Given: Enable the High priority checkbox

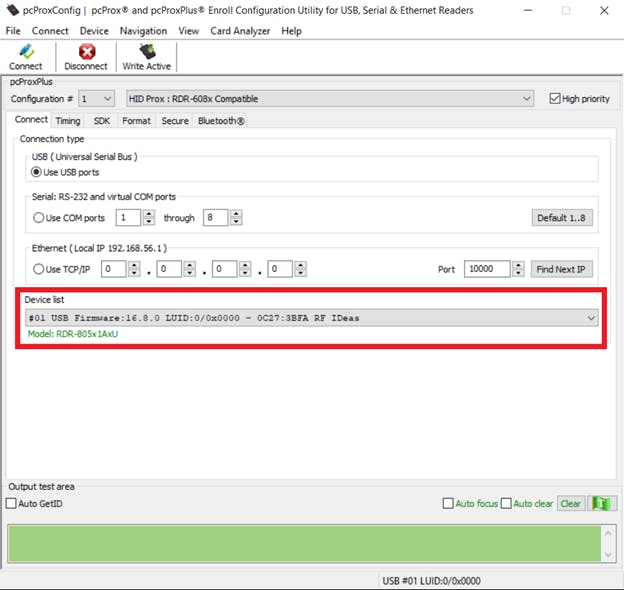Looking at the screenshot, I should [x=555, y=99].
